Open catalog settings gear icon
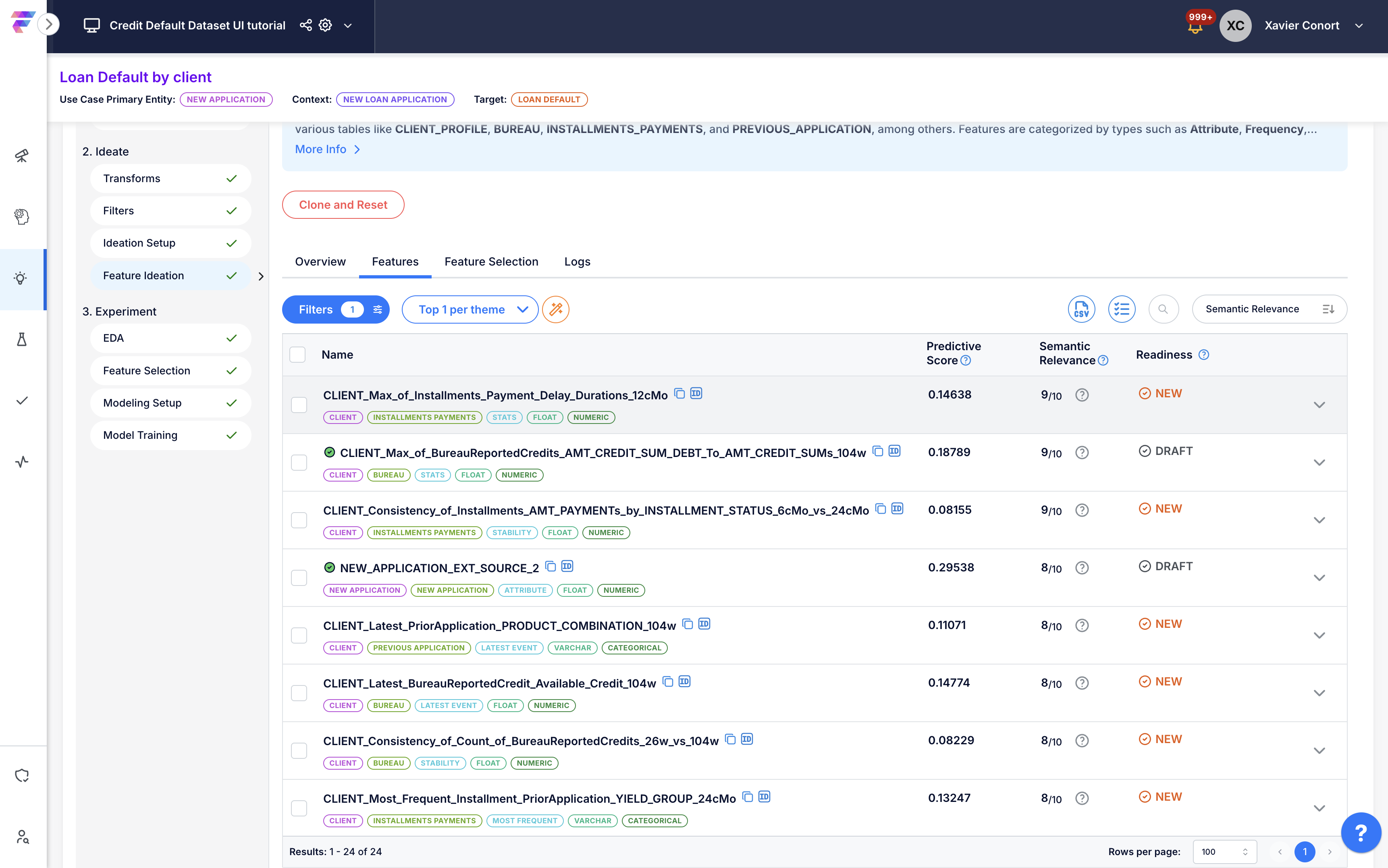1388x868 pixels. (326, 25)
